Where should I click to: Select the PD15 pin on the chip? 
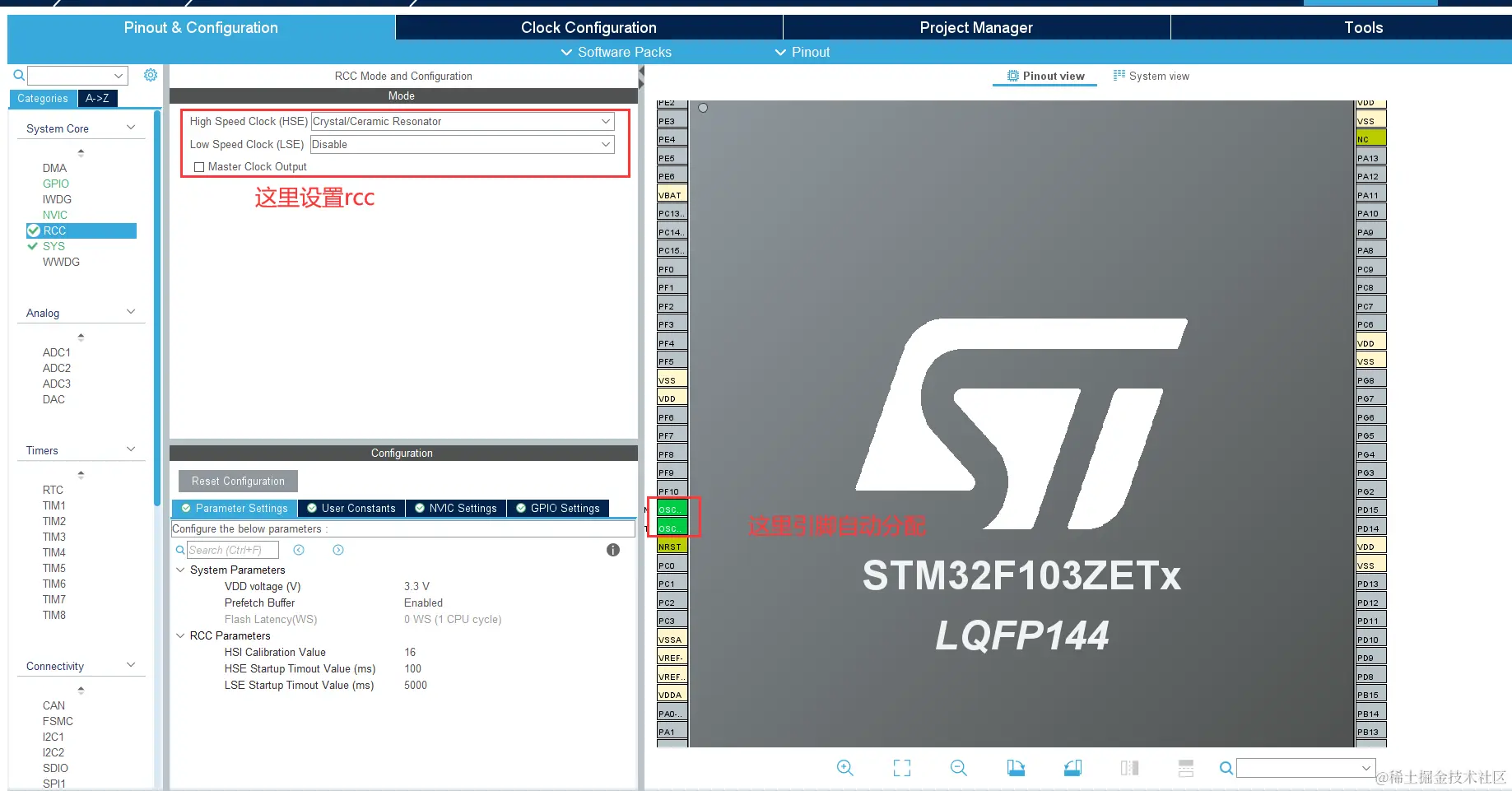click(1371, 509)
